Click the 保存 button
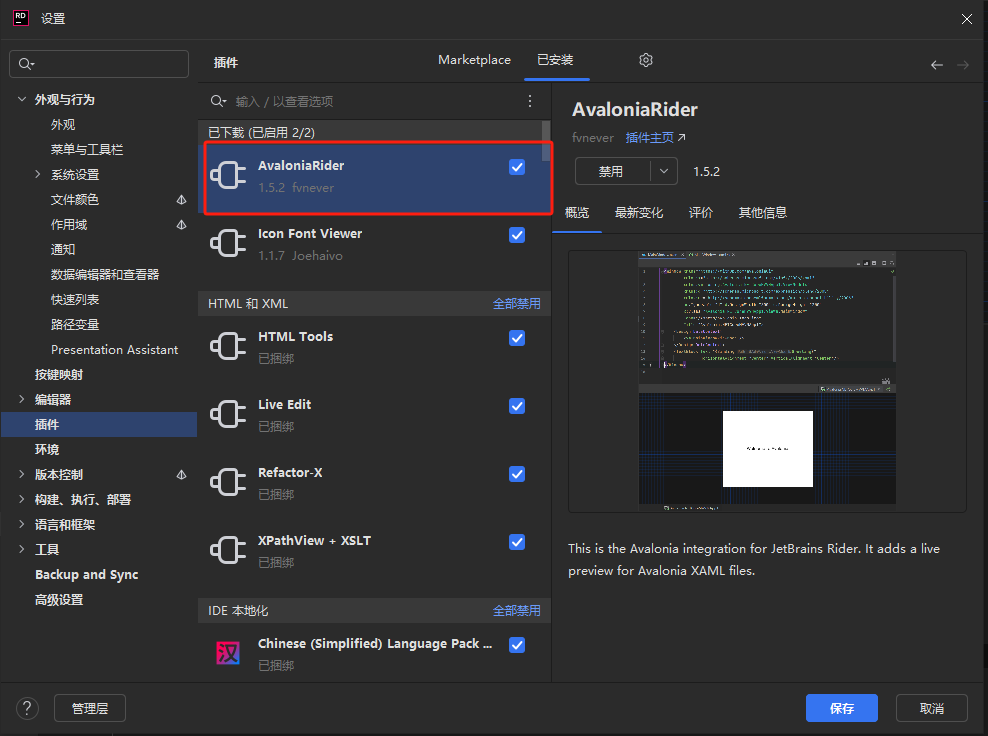This screenshot has width=988, height=736. click(x=842, y=708)
